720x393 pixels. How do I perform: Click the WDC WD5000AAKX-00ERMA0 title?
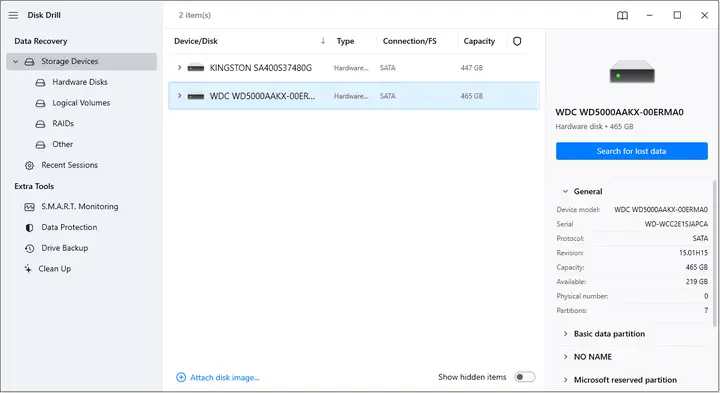(619, 112)
